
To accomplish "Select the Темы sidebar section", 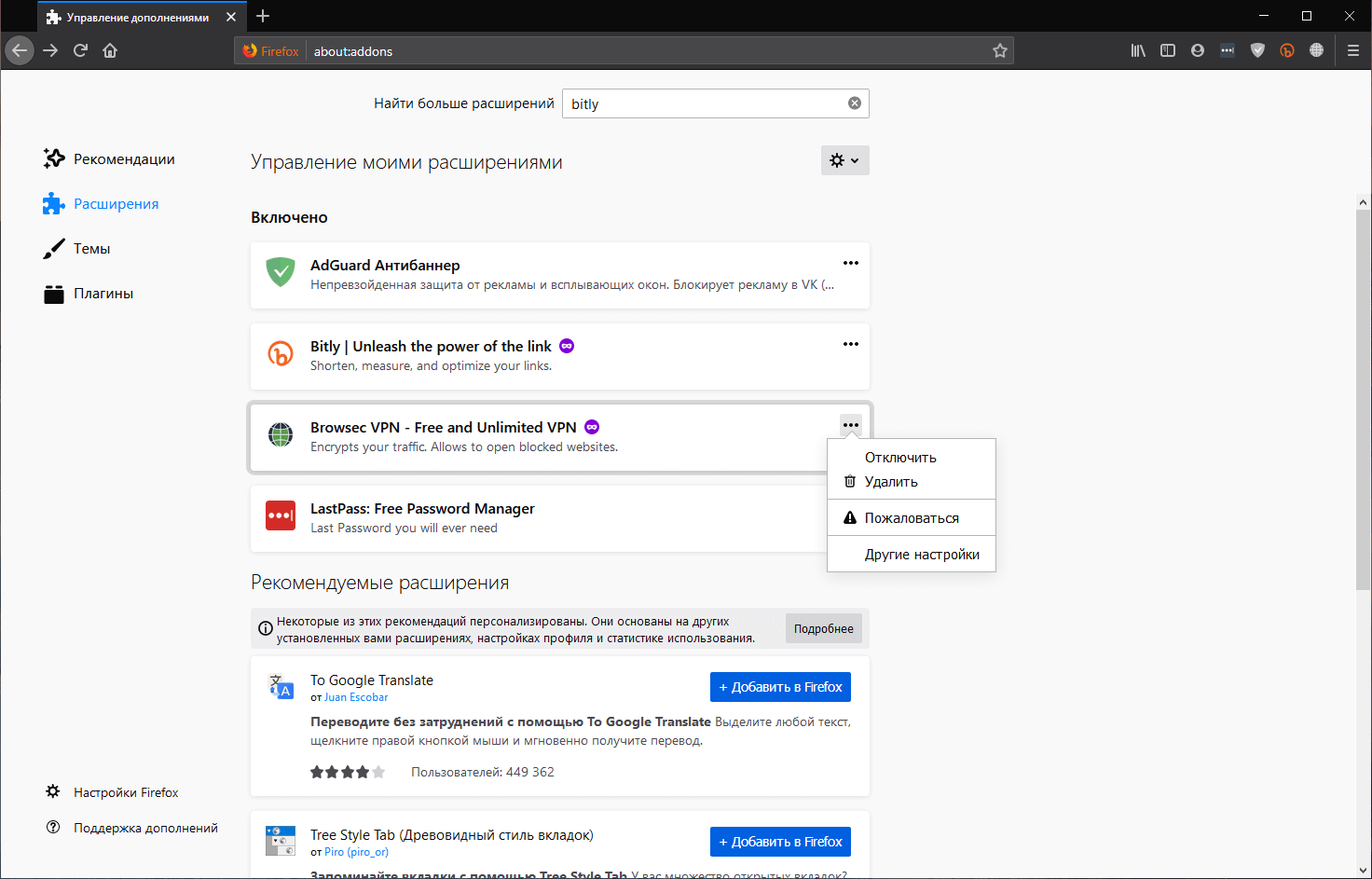I will pyautogui.click(x=89, y=248).
